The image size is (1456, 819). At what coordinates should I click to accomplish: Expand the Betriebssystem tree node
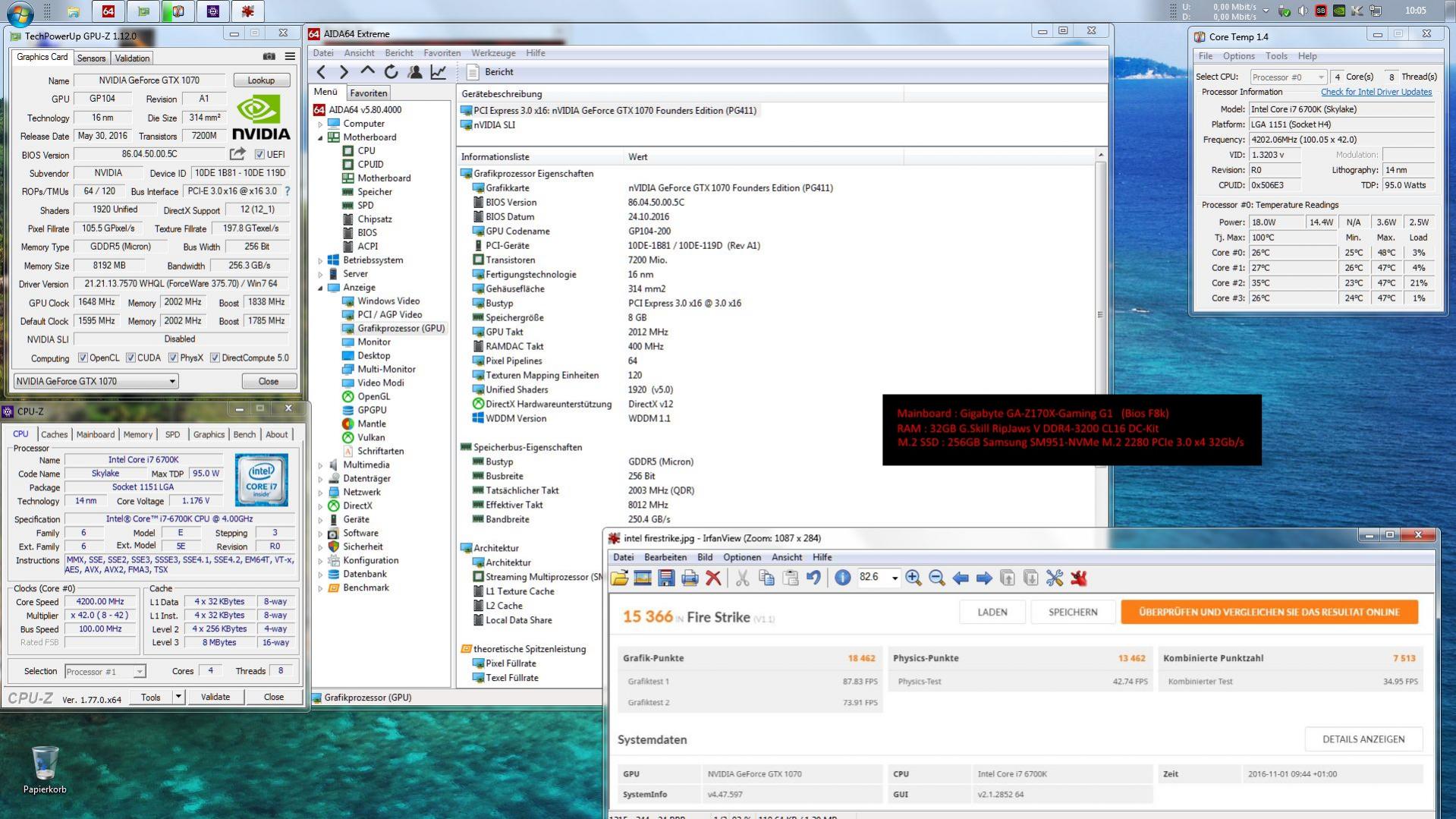click(320, 260)
